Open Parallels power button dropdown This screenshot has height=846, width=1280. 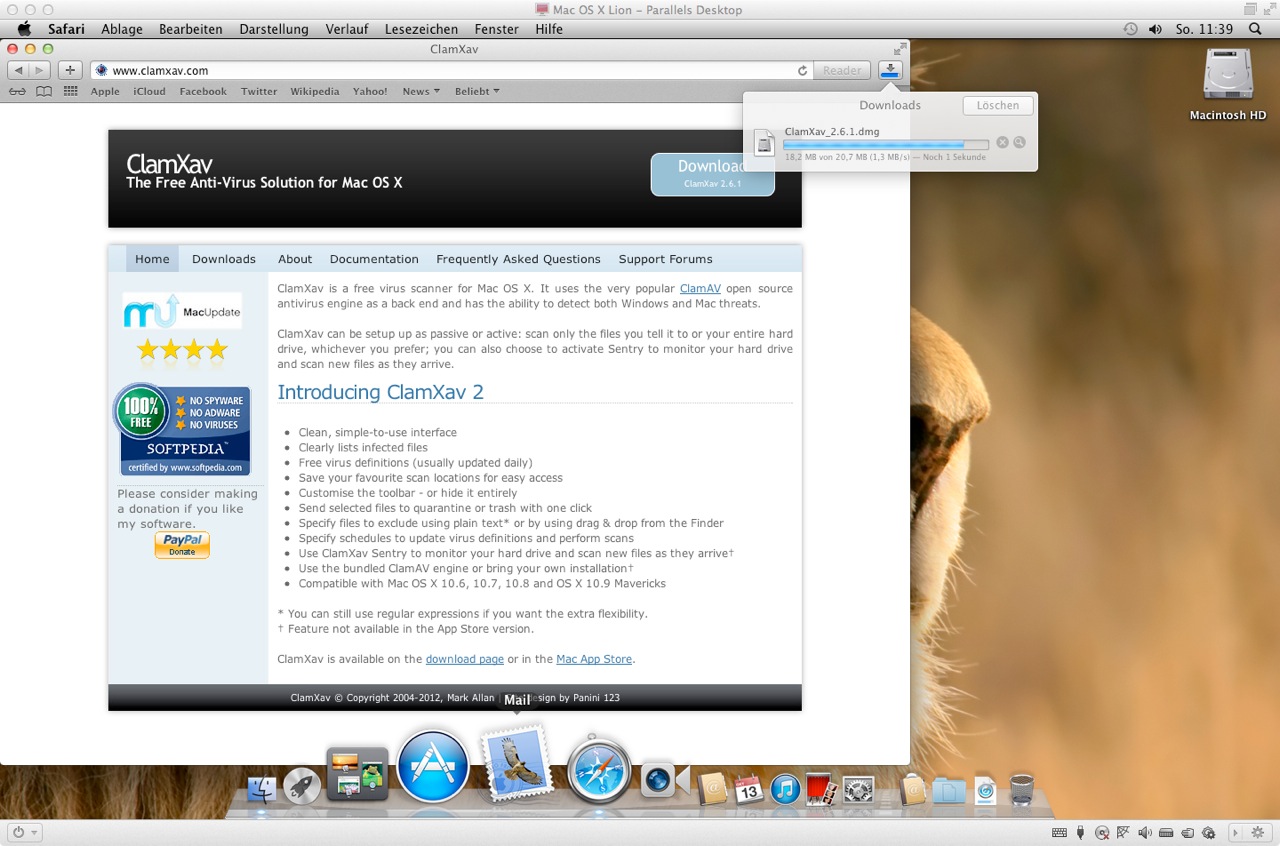coord(24,832)
